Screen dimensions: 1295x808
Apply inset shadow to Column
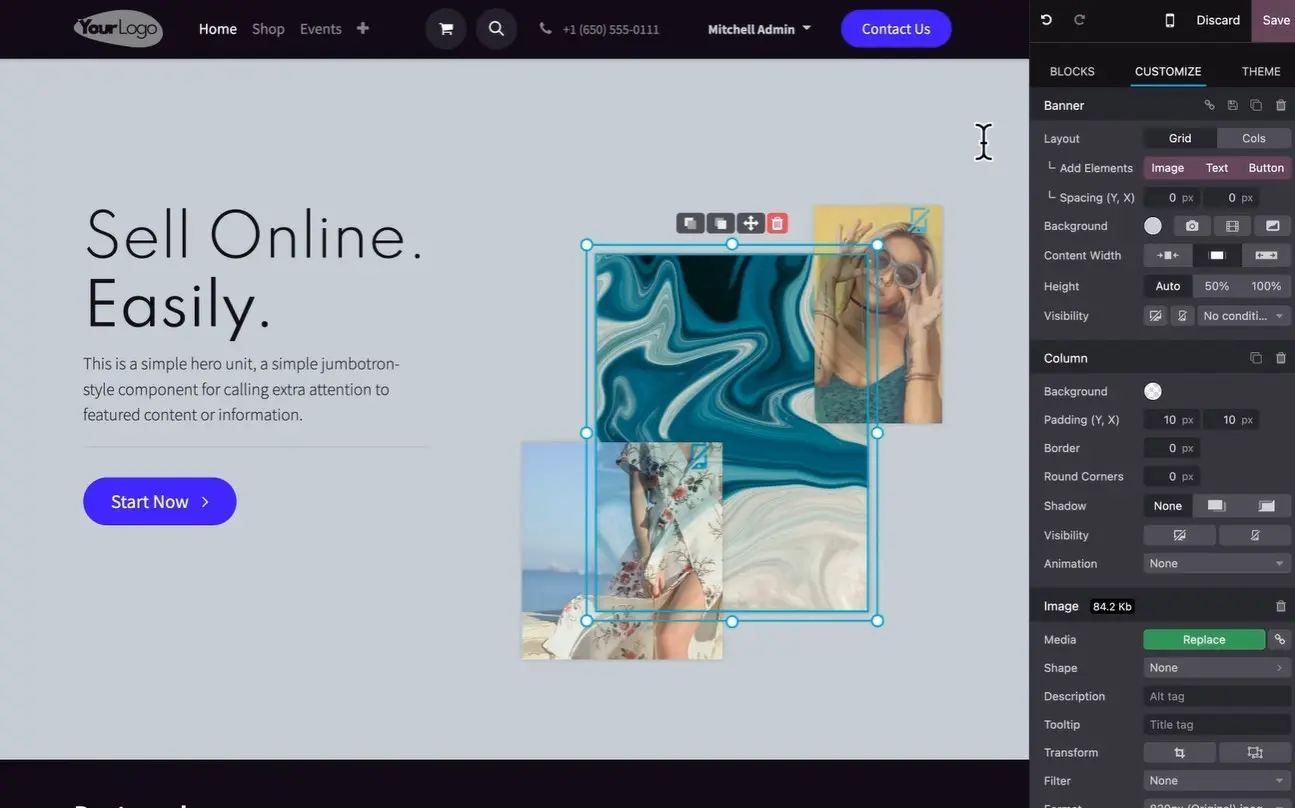[x=1266, y=506]
